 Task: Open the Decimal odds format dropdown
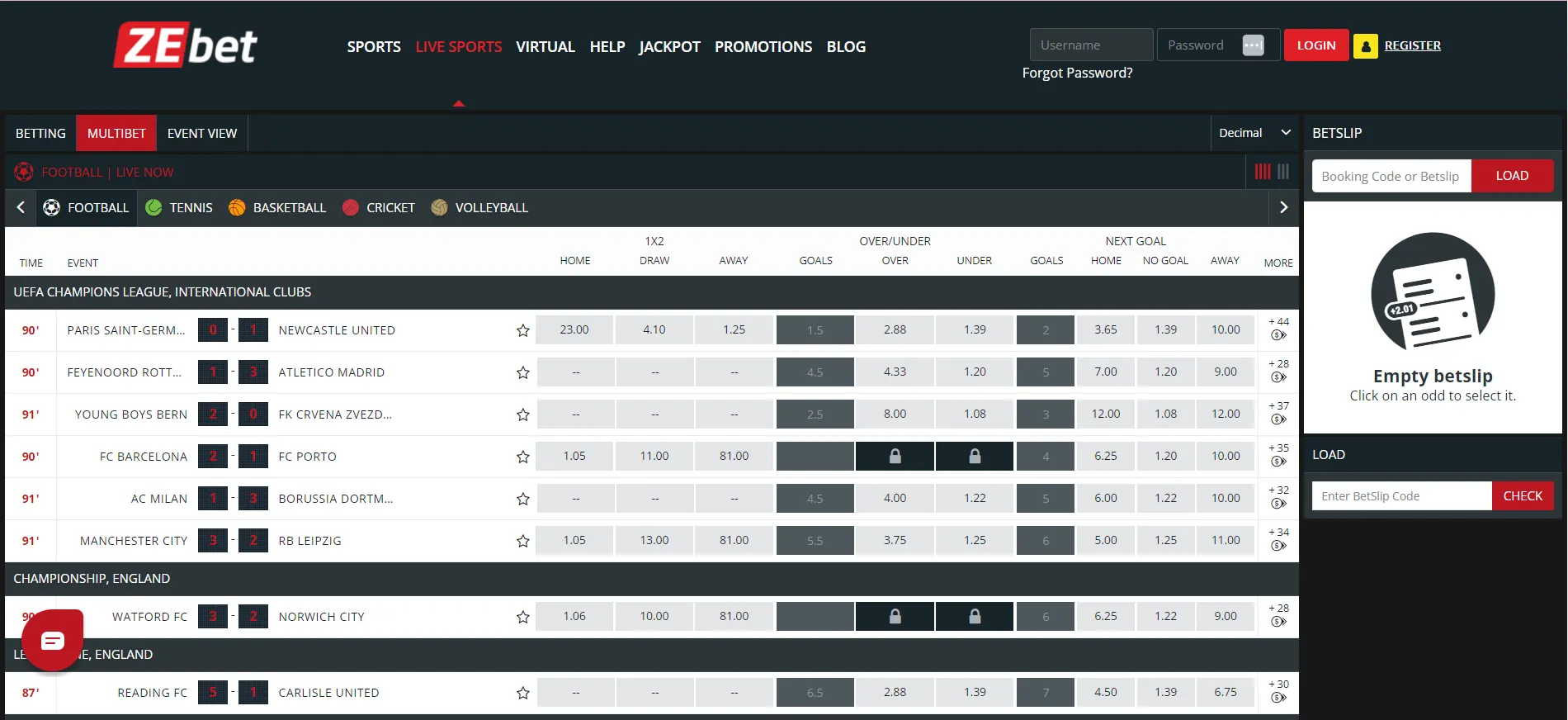[1254, 133]
